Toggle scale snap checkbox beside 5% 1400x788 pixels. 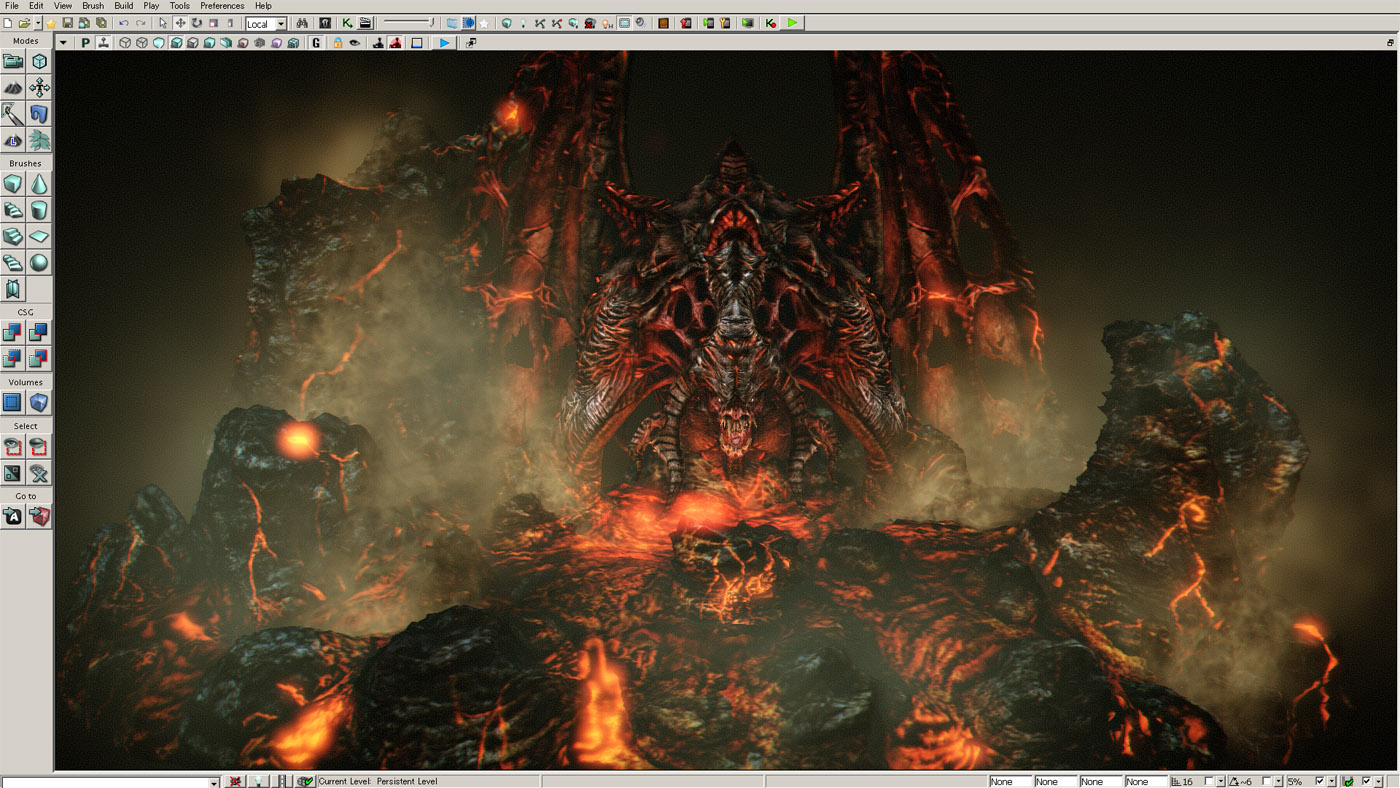click(x=1320, y=781)
